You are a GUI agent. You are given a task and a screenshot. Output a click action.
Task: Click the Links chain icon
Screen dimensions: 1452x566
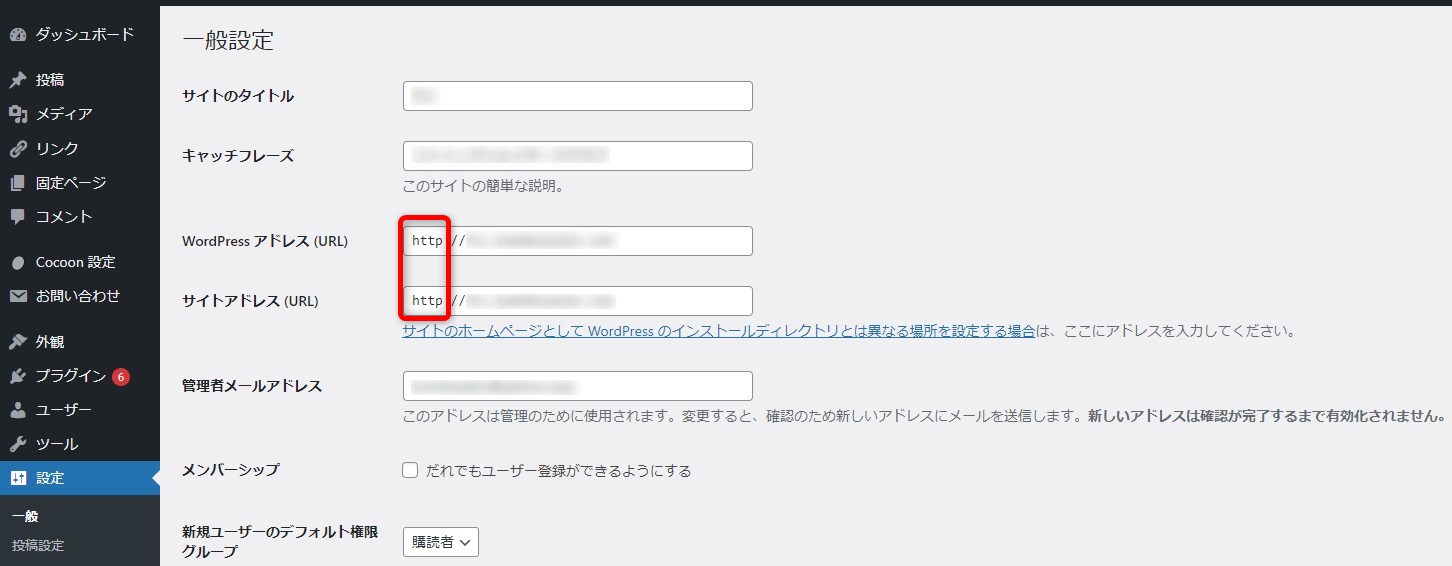(x=18, y=149)
